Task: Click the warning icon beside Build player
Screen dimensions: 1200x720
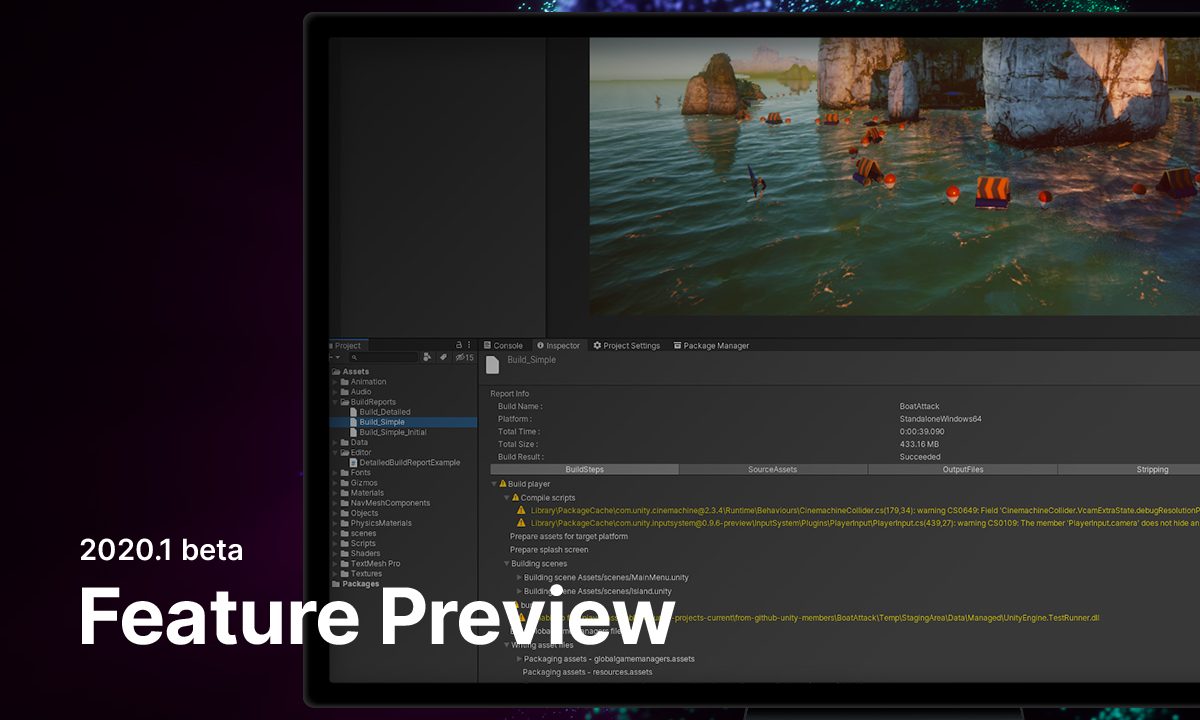Action: pyautogui.click(x=502, y=484)
